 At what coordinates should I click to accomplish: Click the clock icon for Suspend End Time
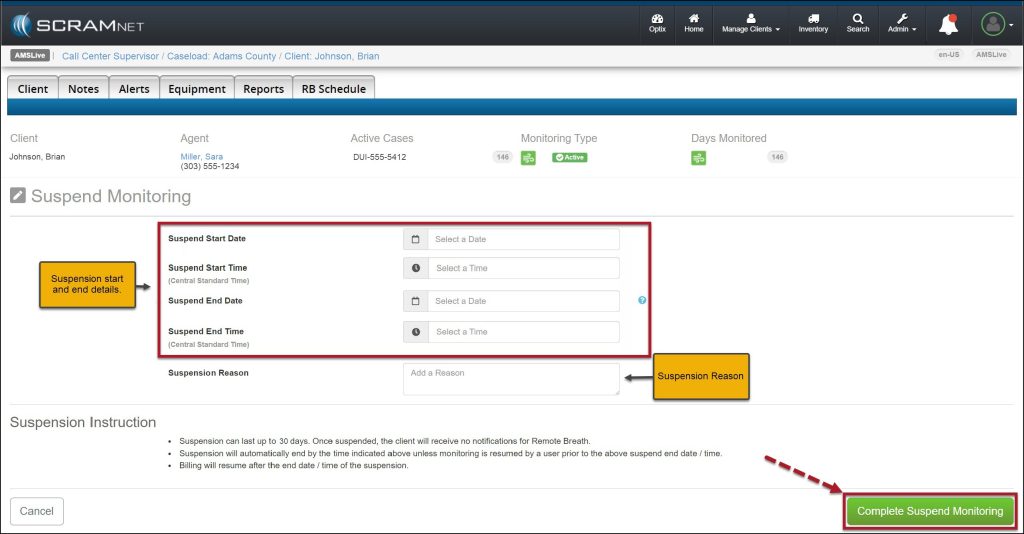click(416, 332)
